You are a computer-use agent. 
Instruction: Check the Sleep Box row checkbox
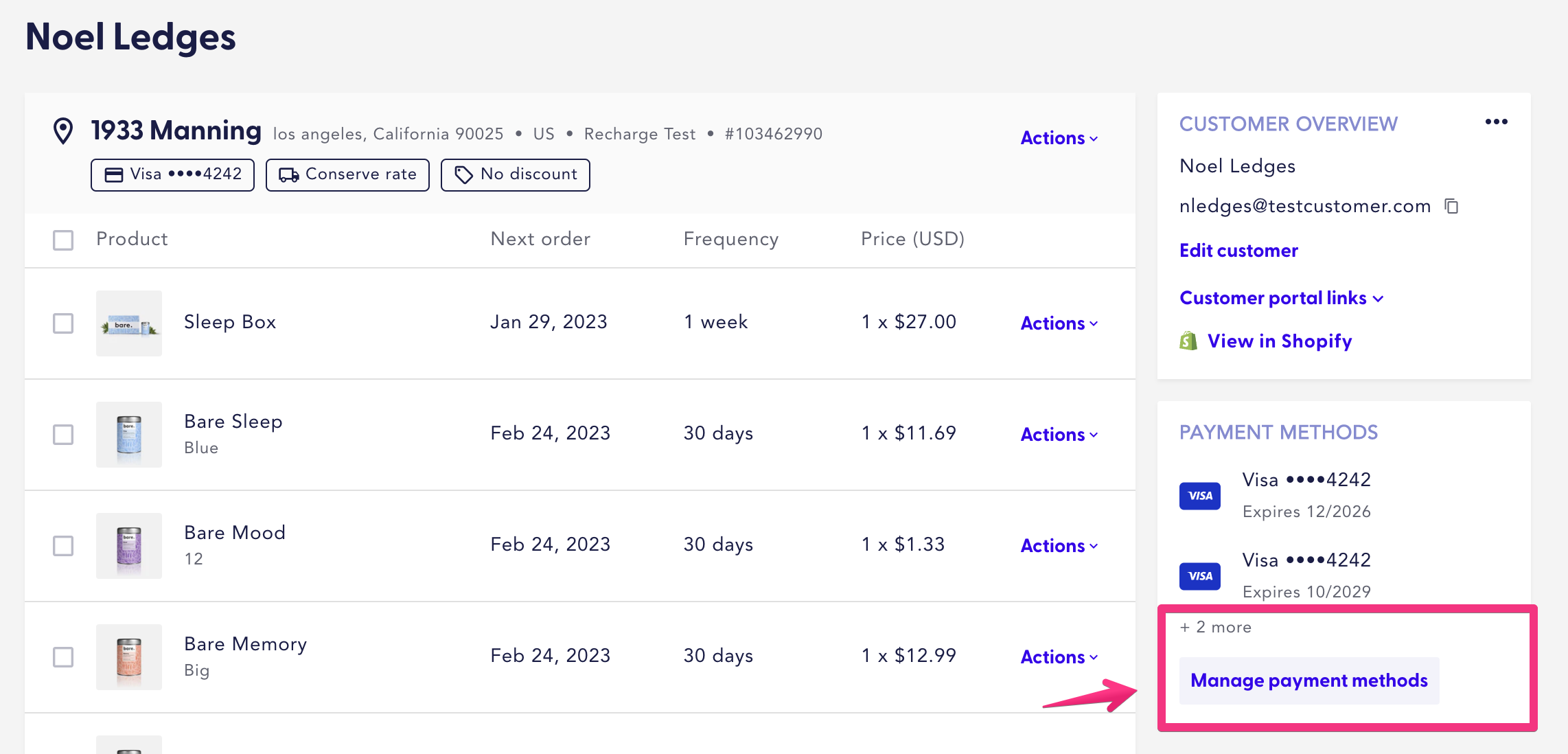[63, 323]
